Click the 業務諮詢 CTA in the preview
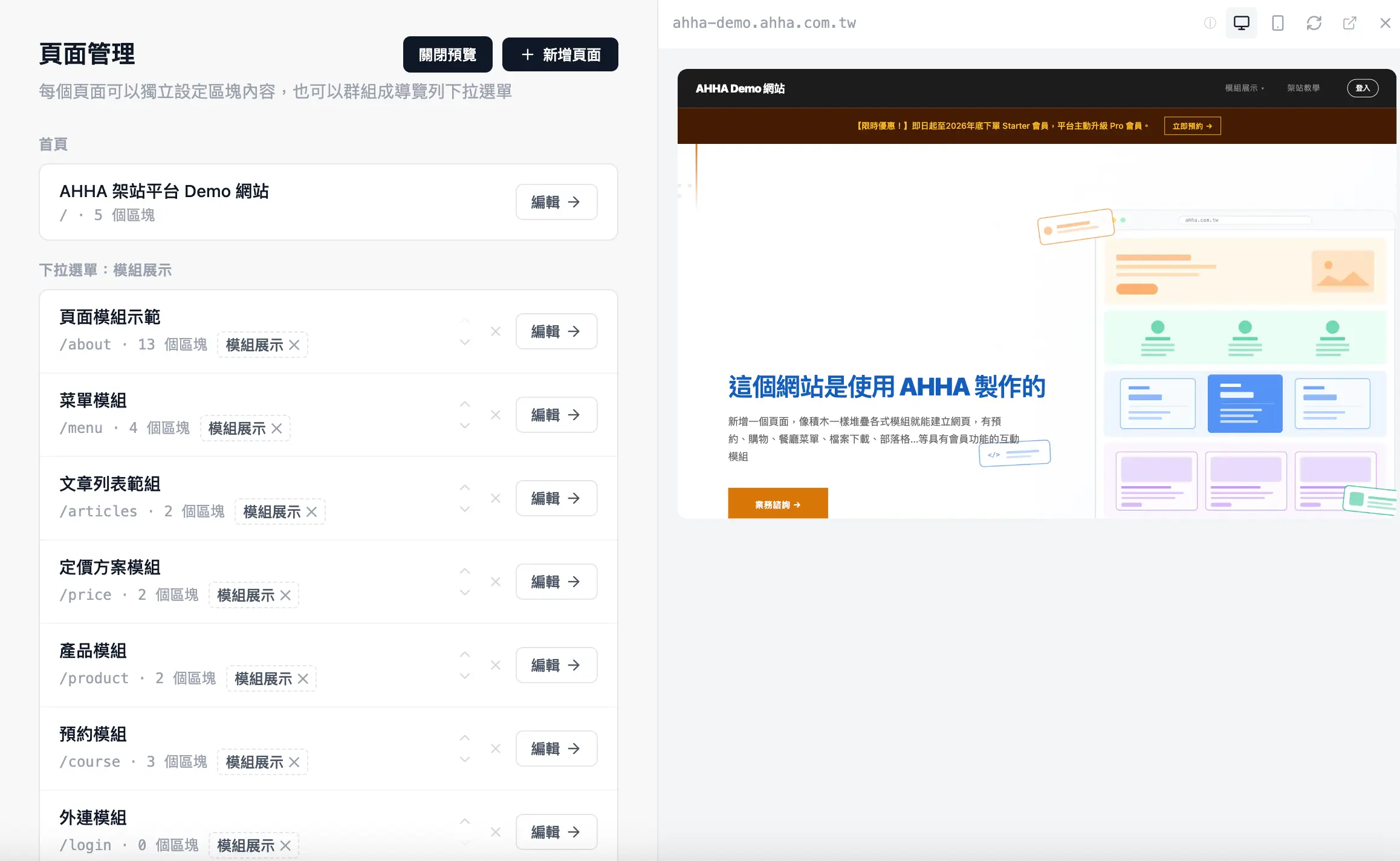 [x=777, y=503]
